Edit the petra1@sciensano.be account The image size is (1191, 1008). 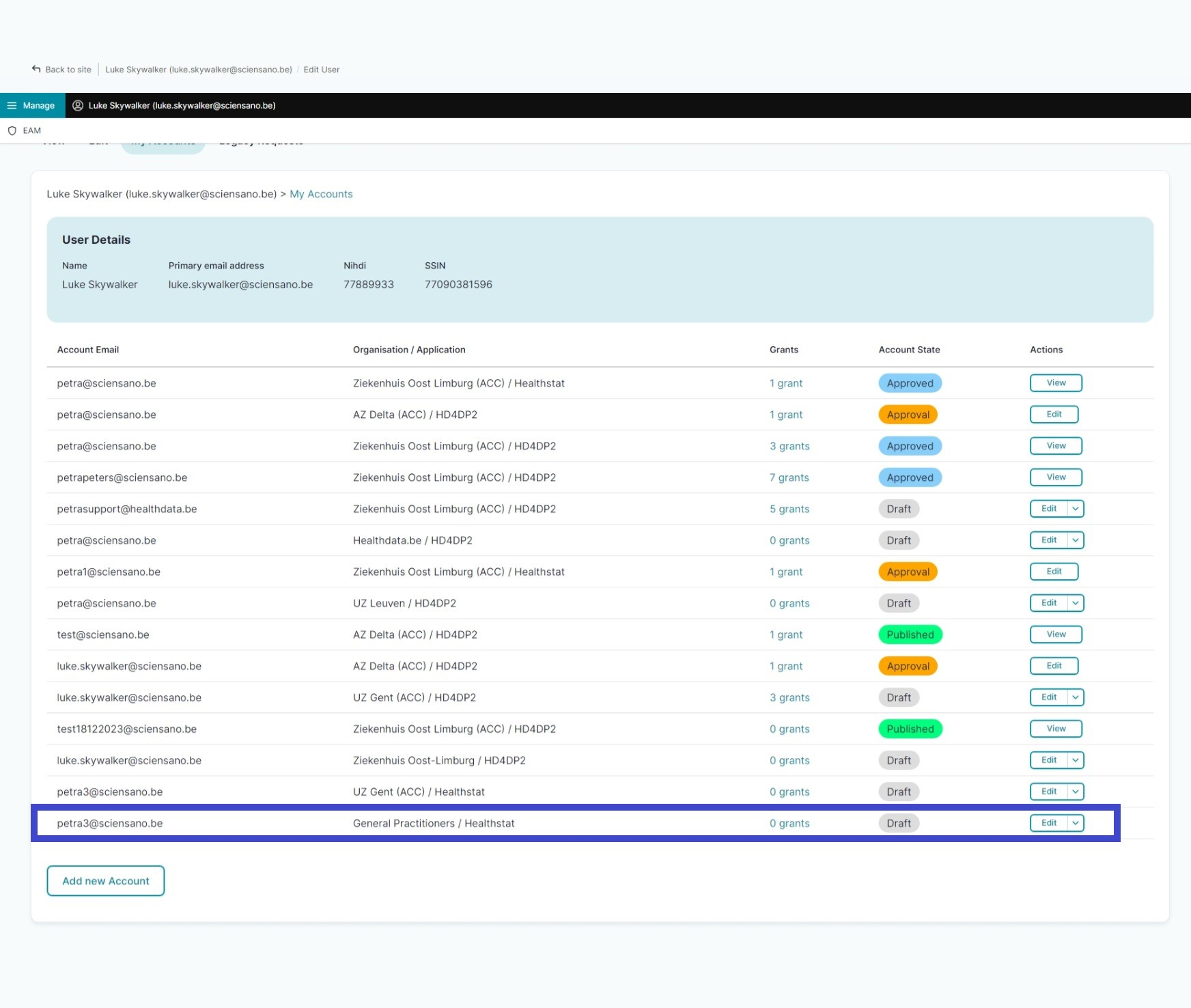pos(1054,572)
